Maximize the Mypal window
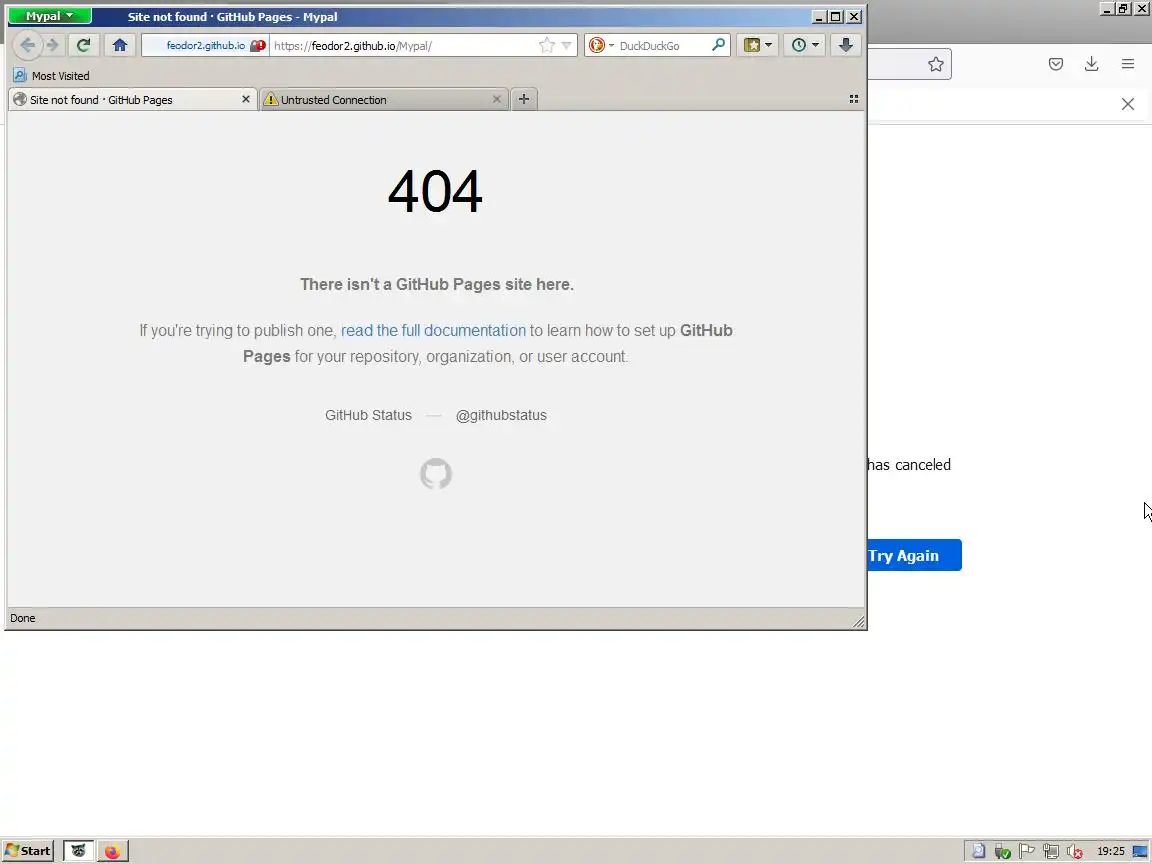 [x=836, y=16]
